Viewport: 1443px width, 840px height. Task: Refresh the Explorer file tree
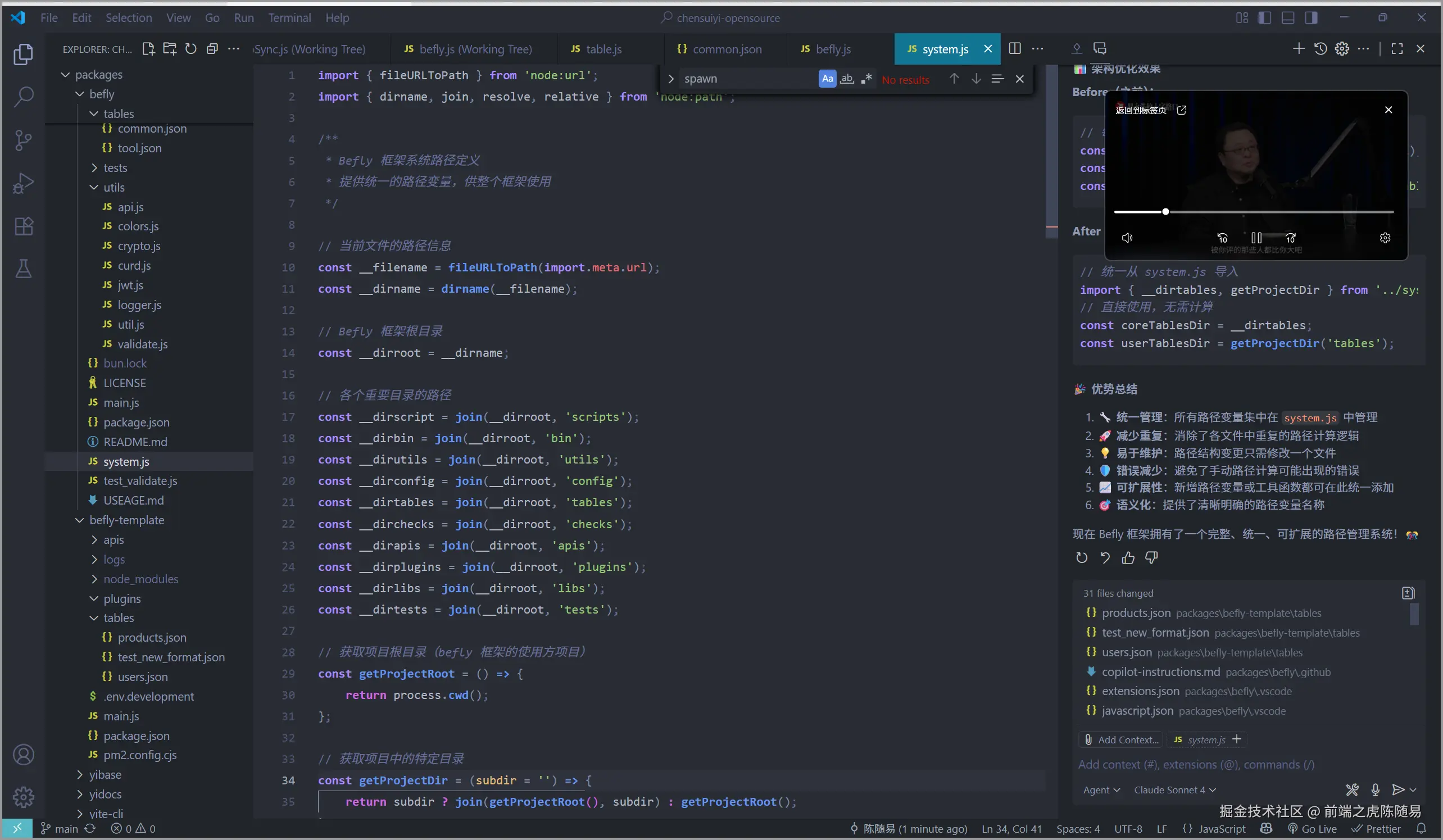[x=190, y=49]
